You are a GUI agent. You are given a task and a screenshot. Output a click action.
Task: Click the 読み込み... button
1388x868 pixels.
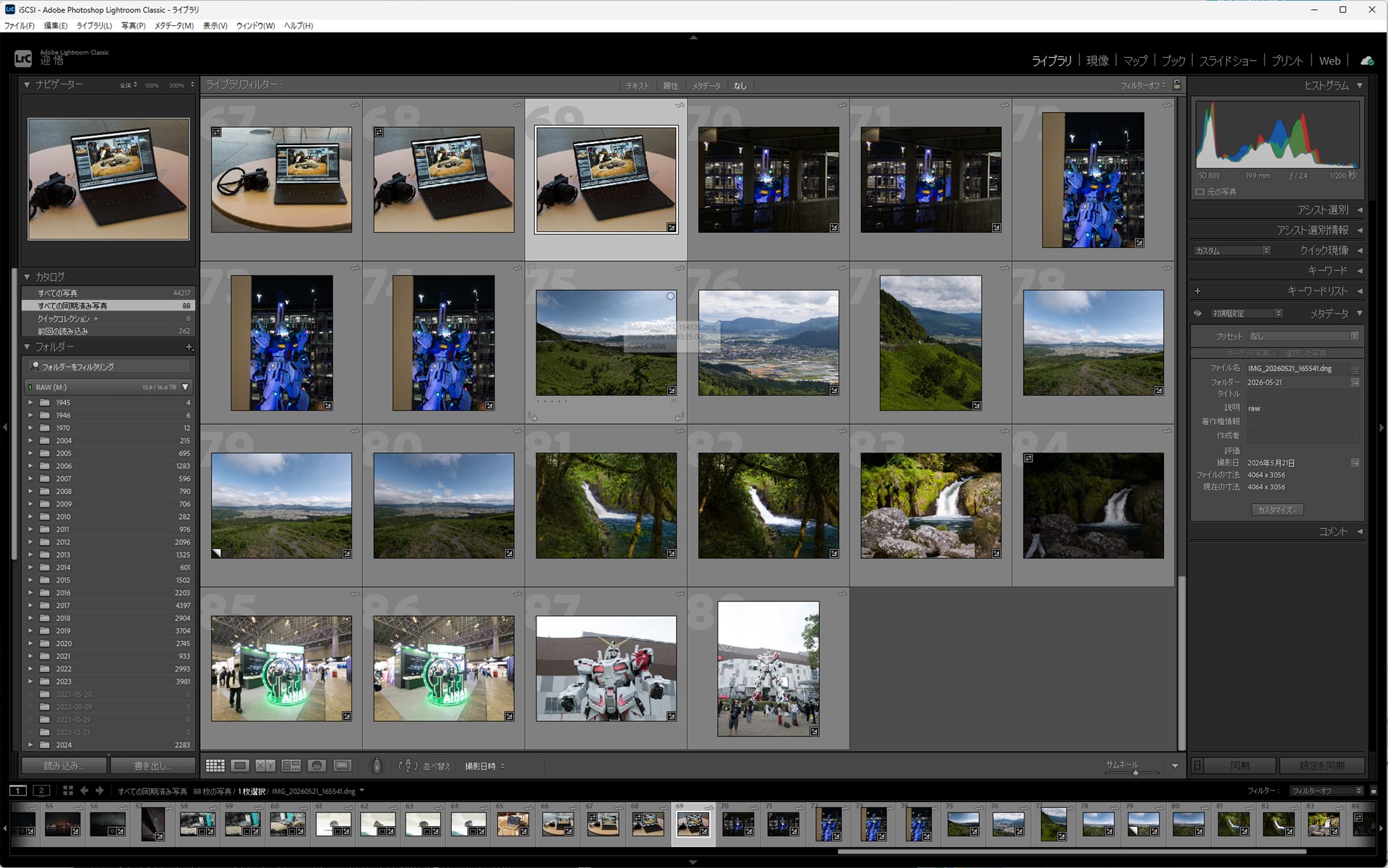point(64,765)
